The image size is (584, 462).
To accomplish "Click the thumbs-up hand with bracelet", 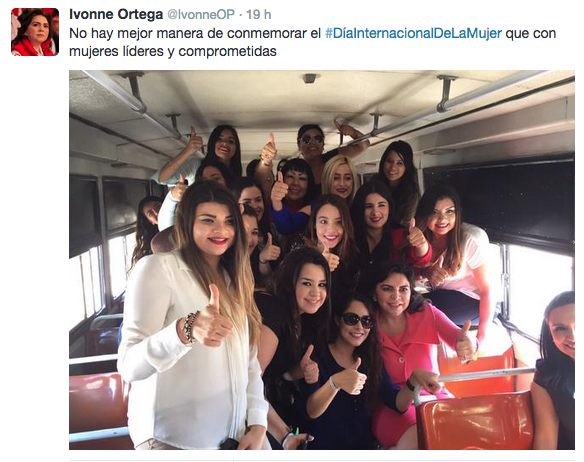I will [x=209, y=320].
